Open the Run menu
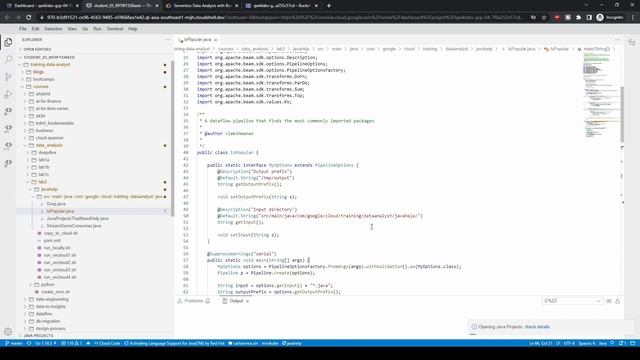Viewport: 640px width, 360px height. (97, 29)
